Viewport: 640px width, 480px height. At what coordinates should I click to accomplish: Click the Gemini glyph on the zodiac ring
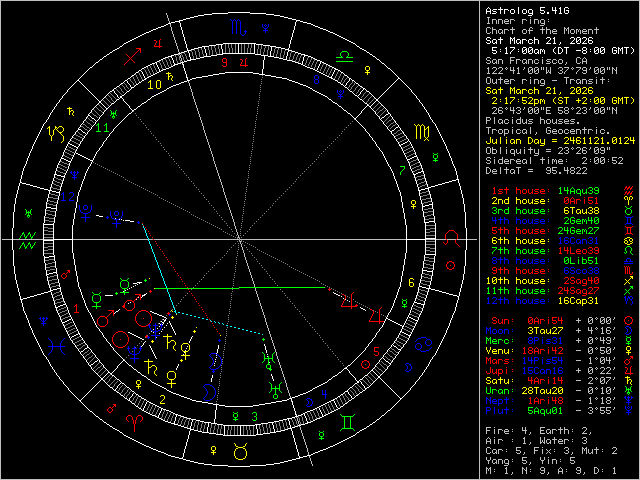(x=345, y=424)
